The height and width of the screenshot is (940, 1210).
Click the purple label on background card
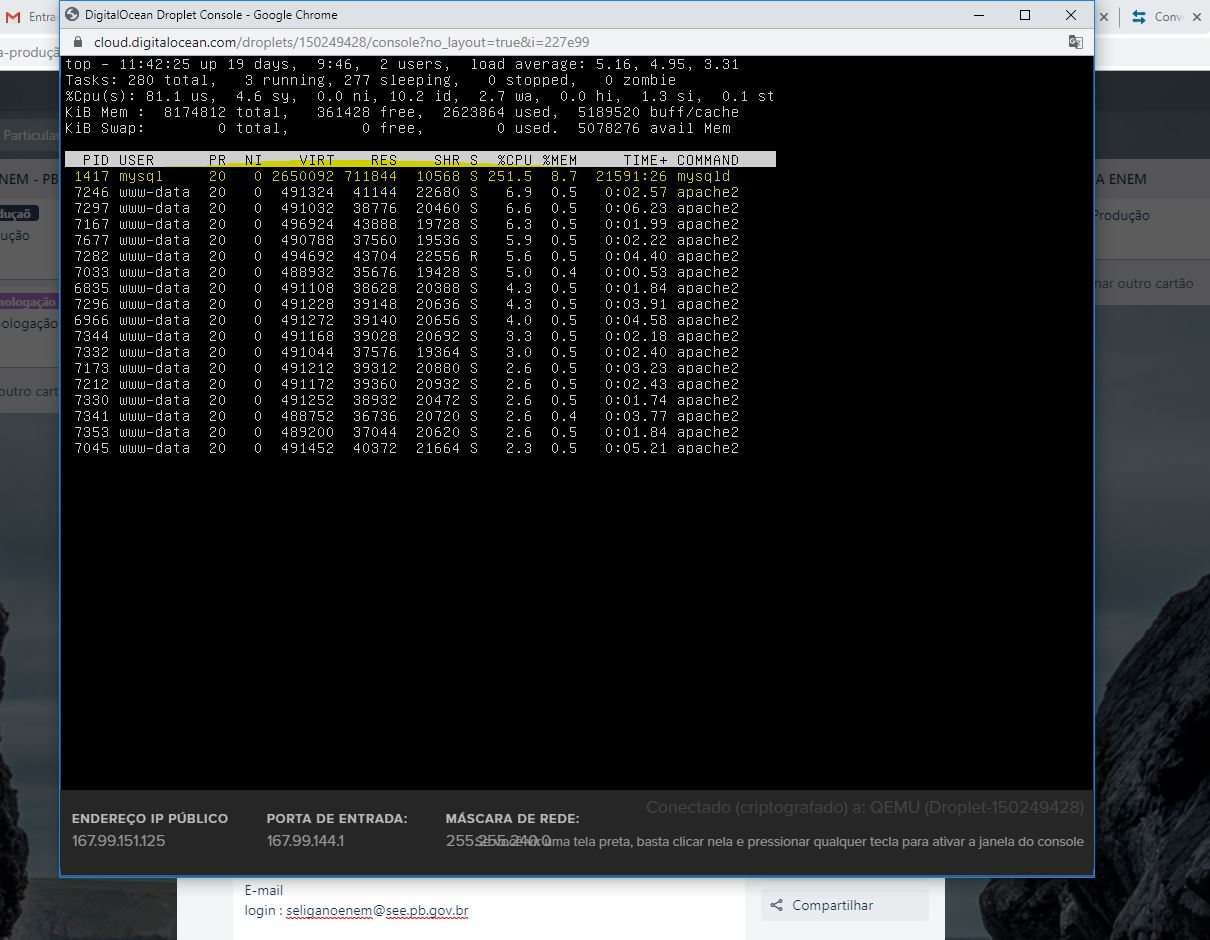tap(28, 301)
